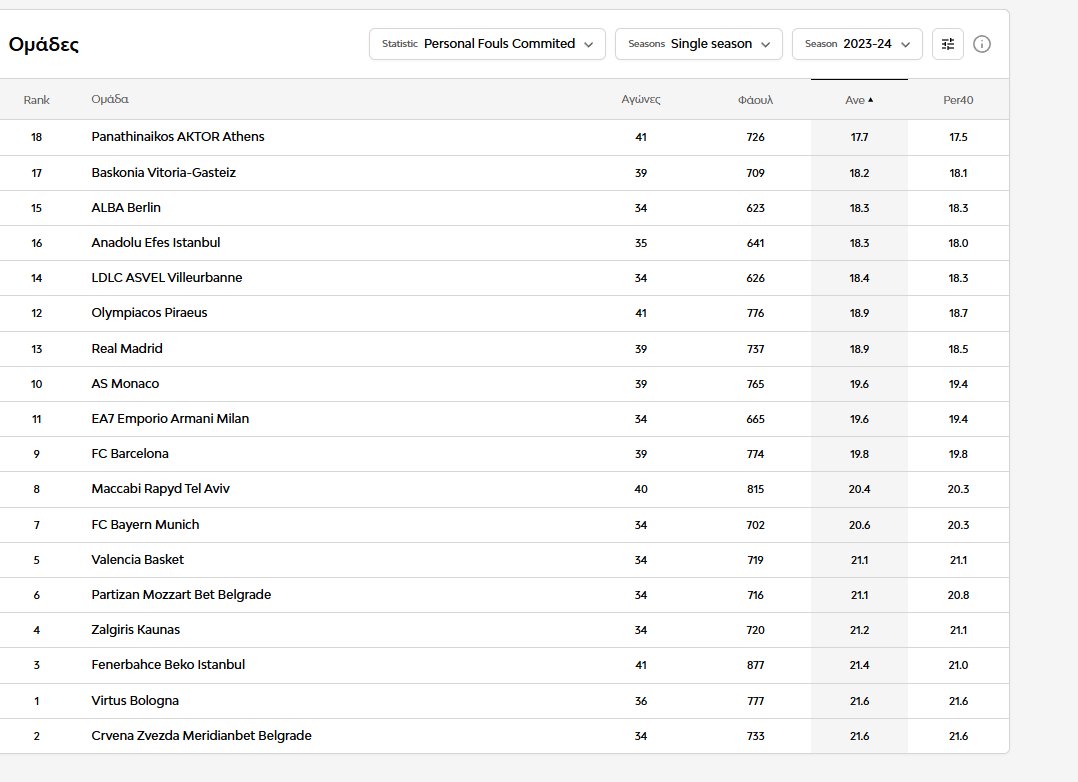Sort by the Rank column header
Screen dimensions: 1078x782
coord(36,100)
